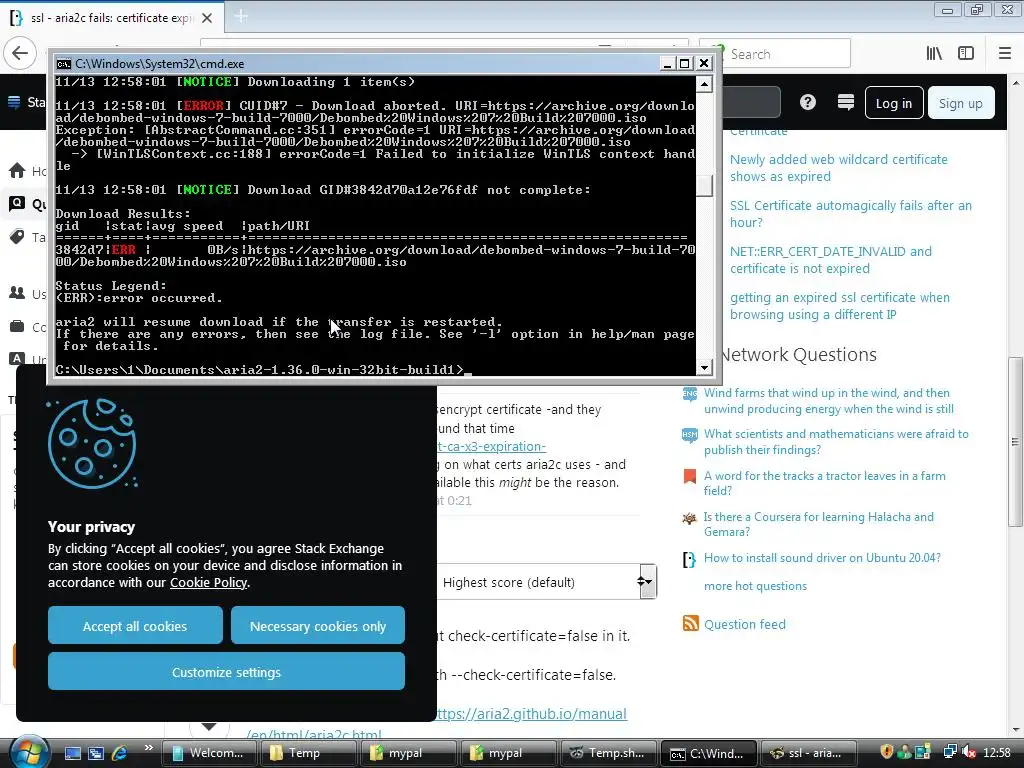Switch to 'ssl - aria...' taskbar item

808,753
